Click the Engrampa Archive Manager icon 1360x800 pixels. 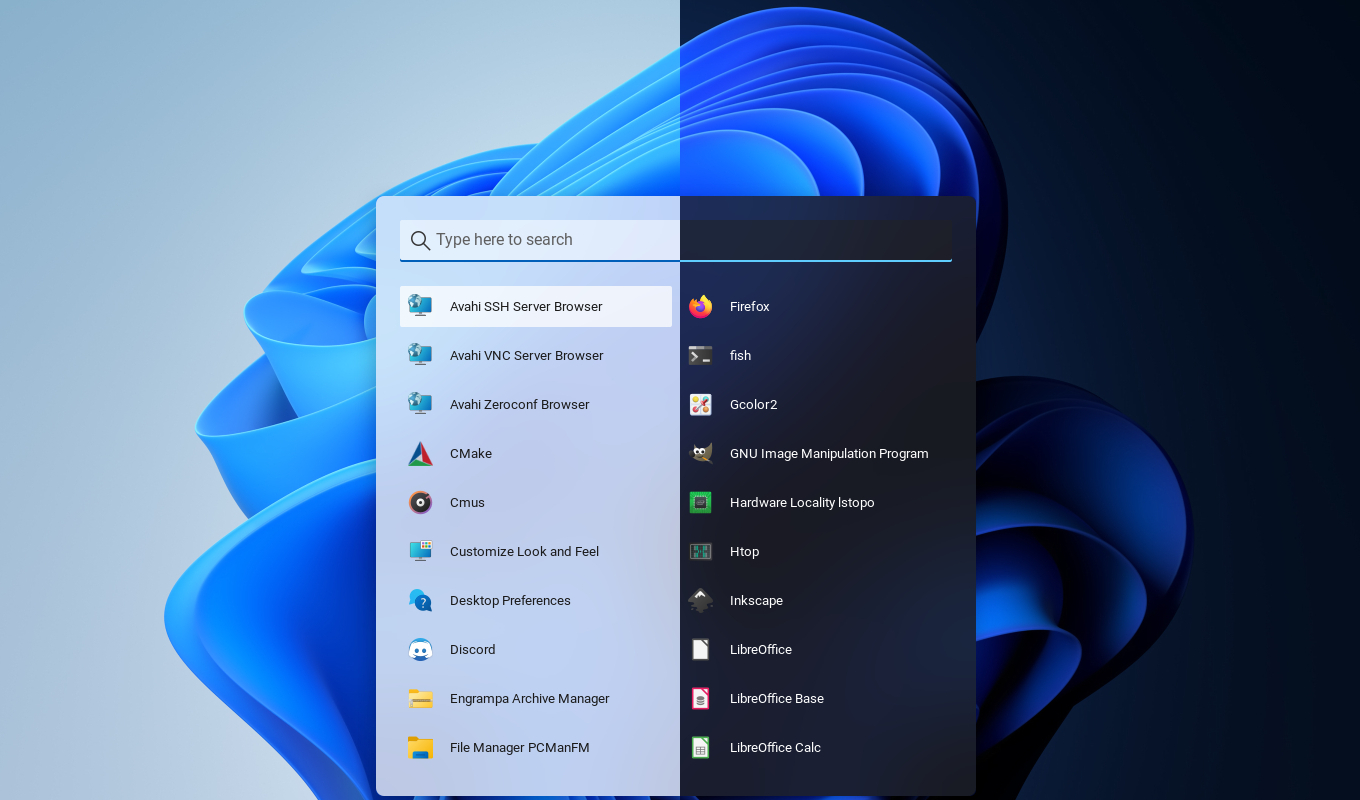[x=421, y=699]
